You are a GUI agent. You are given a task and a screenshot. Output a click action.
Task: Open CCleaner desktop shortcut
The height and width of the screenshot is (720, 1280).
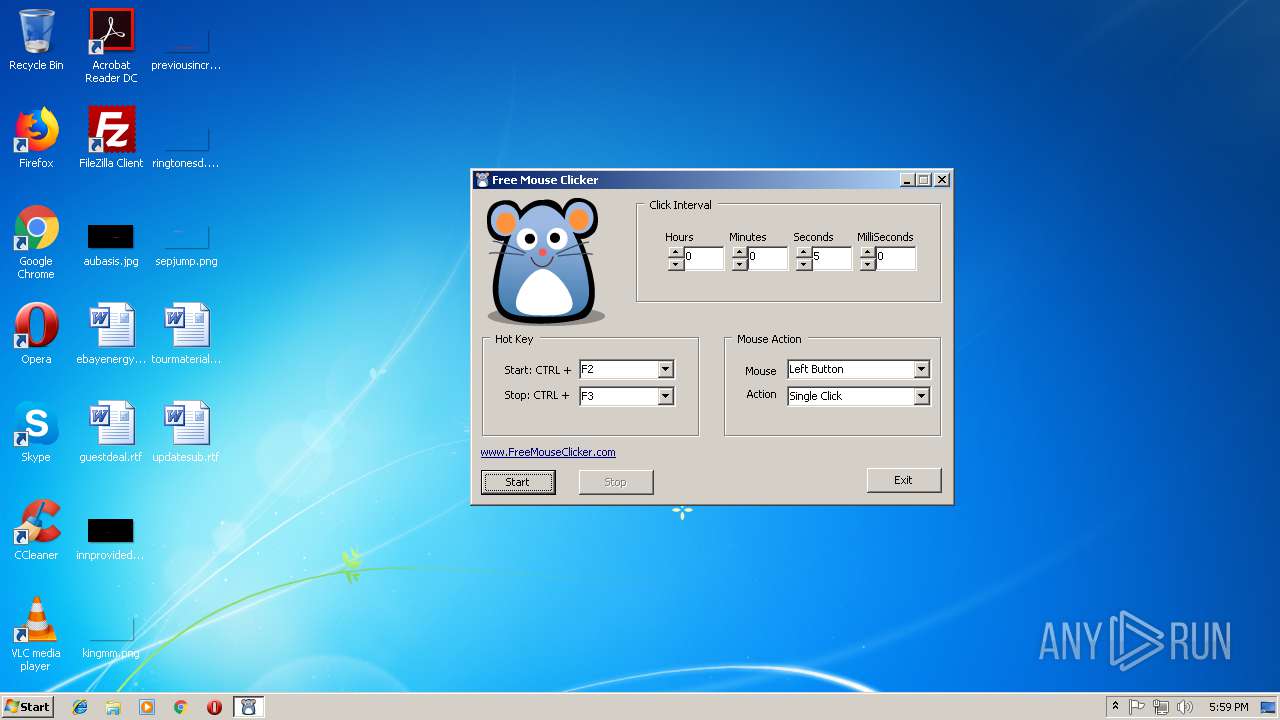(x=36, y=530)
